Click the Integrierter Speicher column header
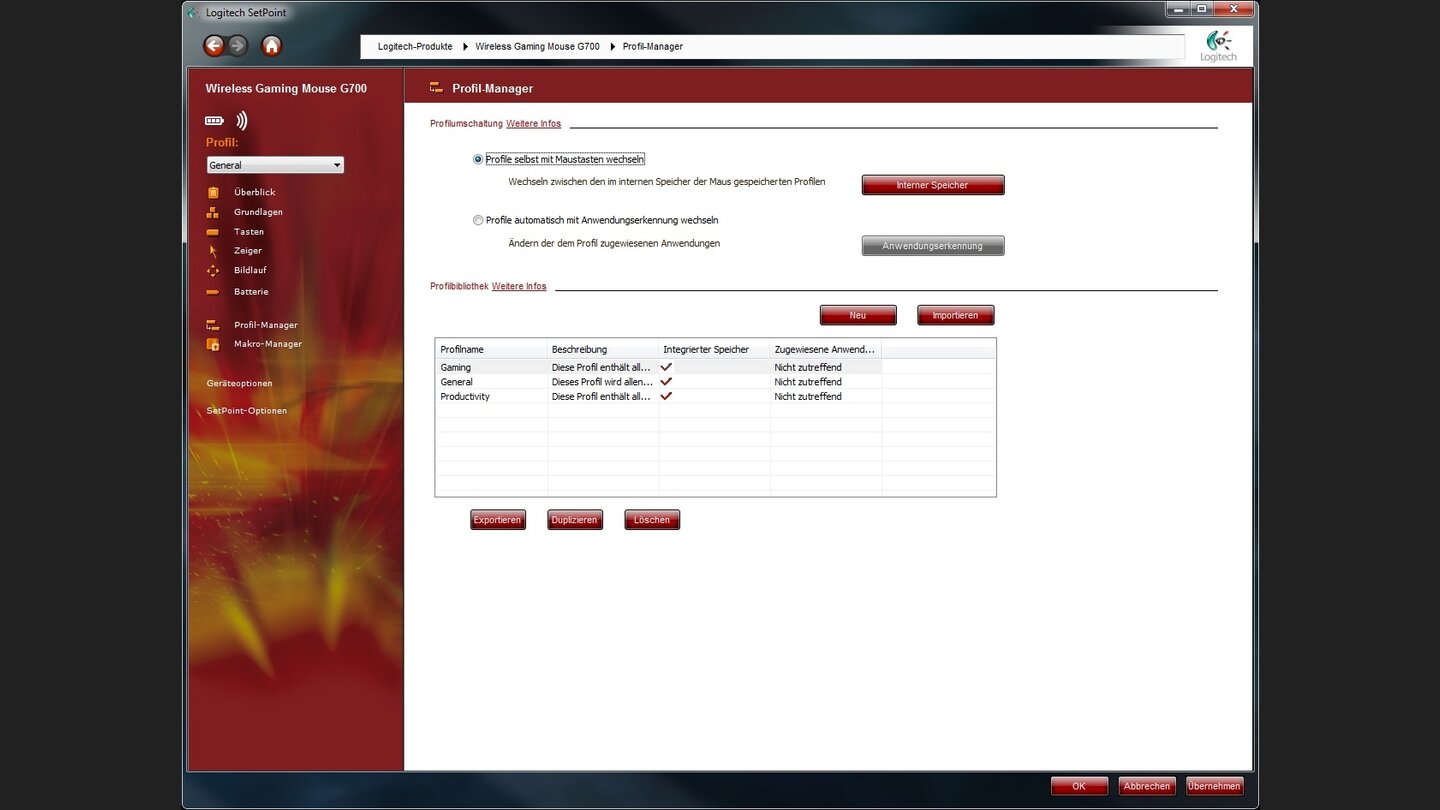The width and height of the screenshot is (1440, 810). [x=714, y=350]
